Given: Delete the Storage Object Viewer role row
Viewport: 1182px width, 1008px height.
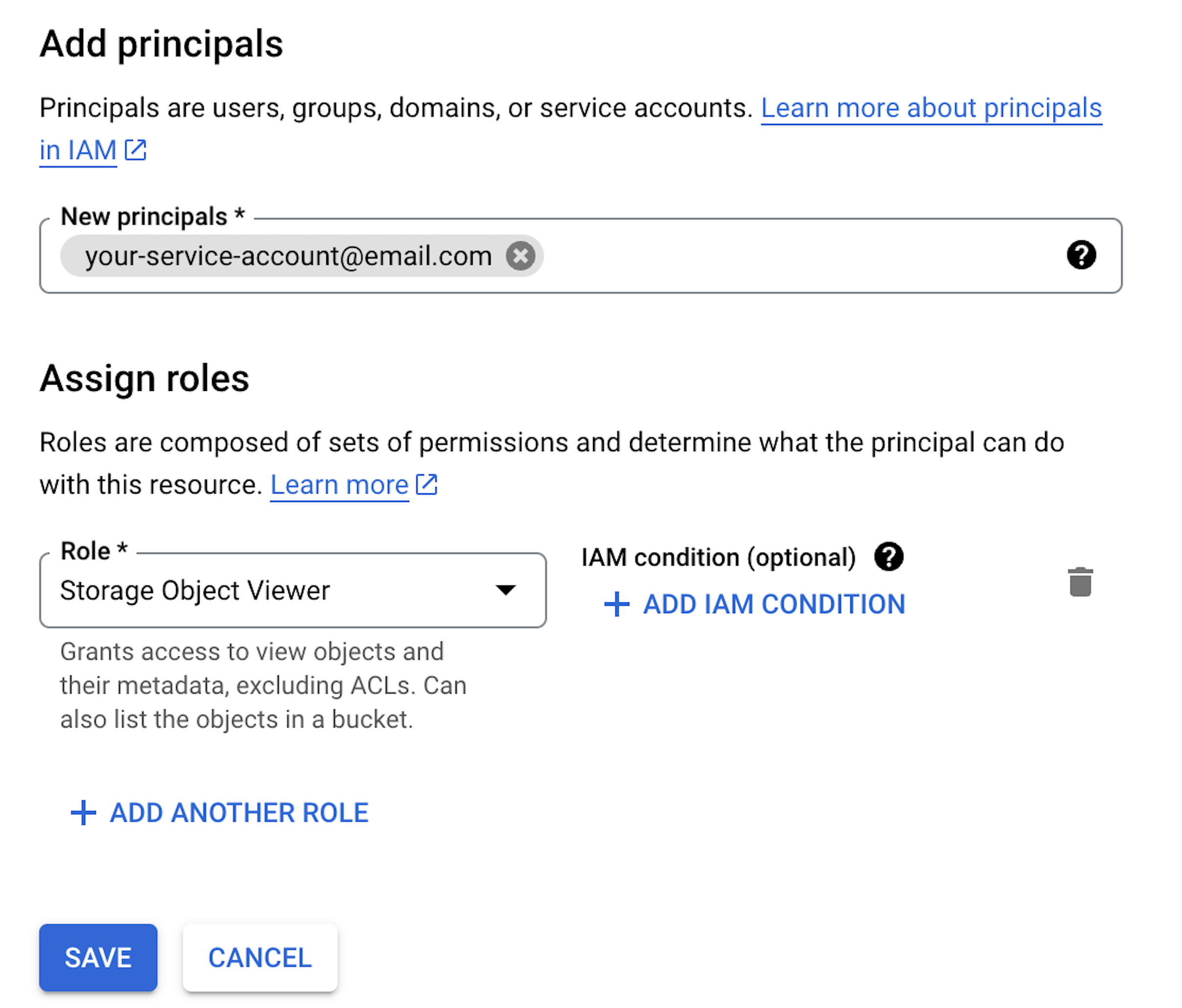Looking at the screenshot, I should (1080, 582).
